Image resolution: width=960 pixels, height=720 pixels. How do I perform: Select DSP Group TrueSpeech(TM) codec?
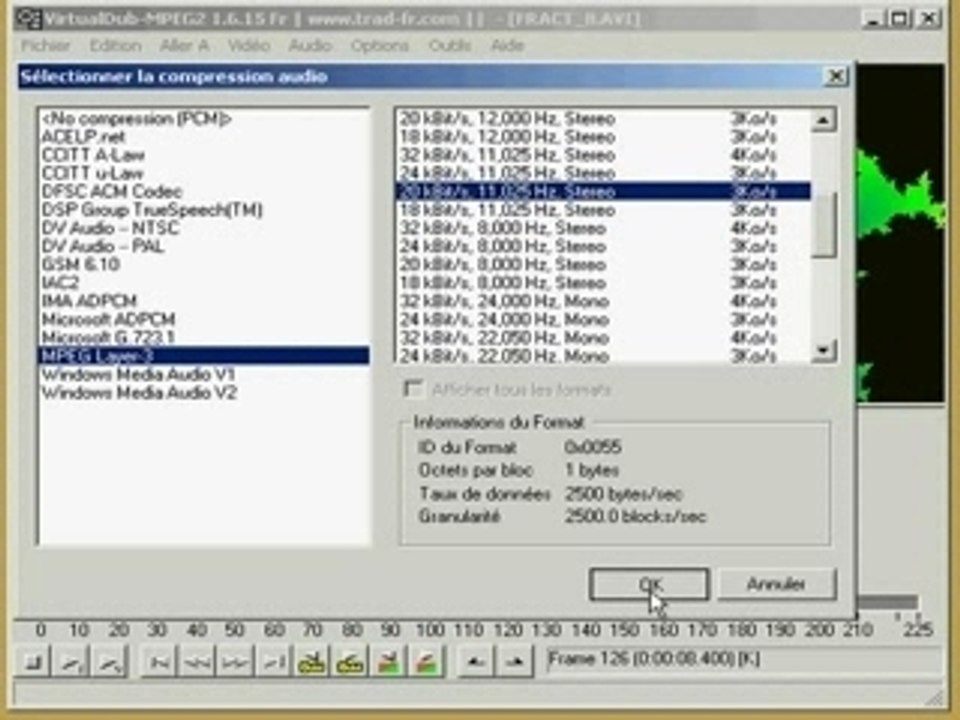click(x=204, y=210)
